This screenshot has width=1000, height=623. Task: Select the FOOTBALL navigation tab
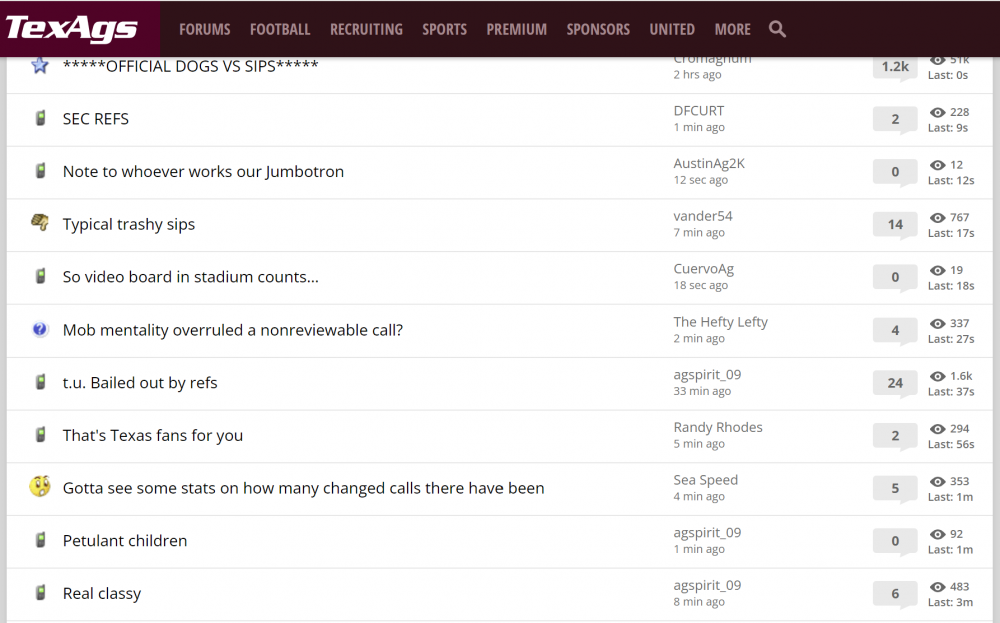point(280,29)
